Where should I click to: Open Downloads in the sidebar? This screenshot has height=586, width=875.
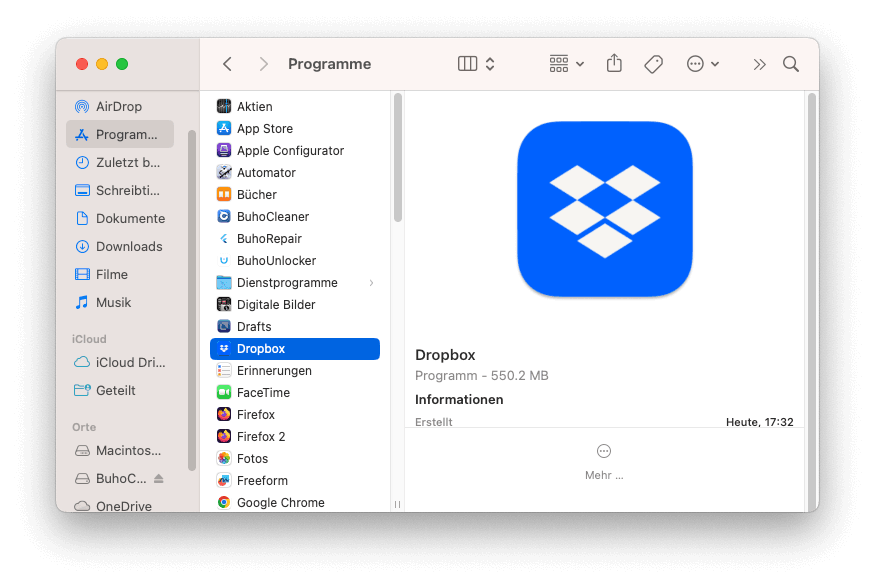click(x=120, y=246)
